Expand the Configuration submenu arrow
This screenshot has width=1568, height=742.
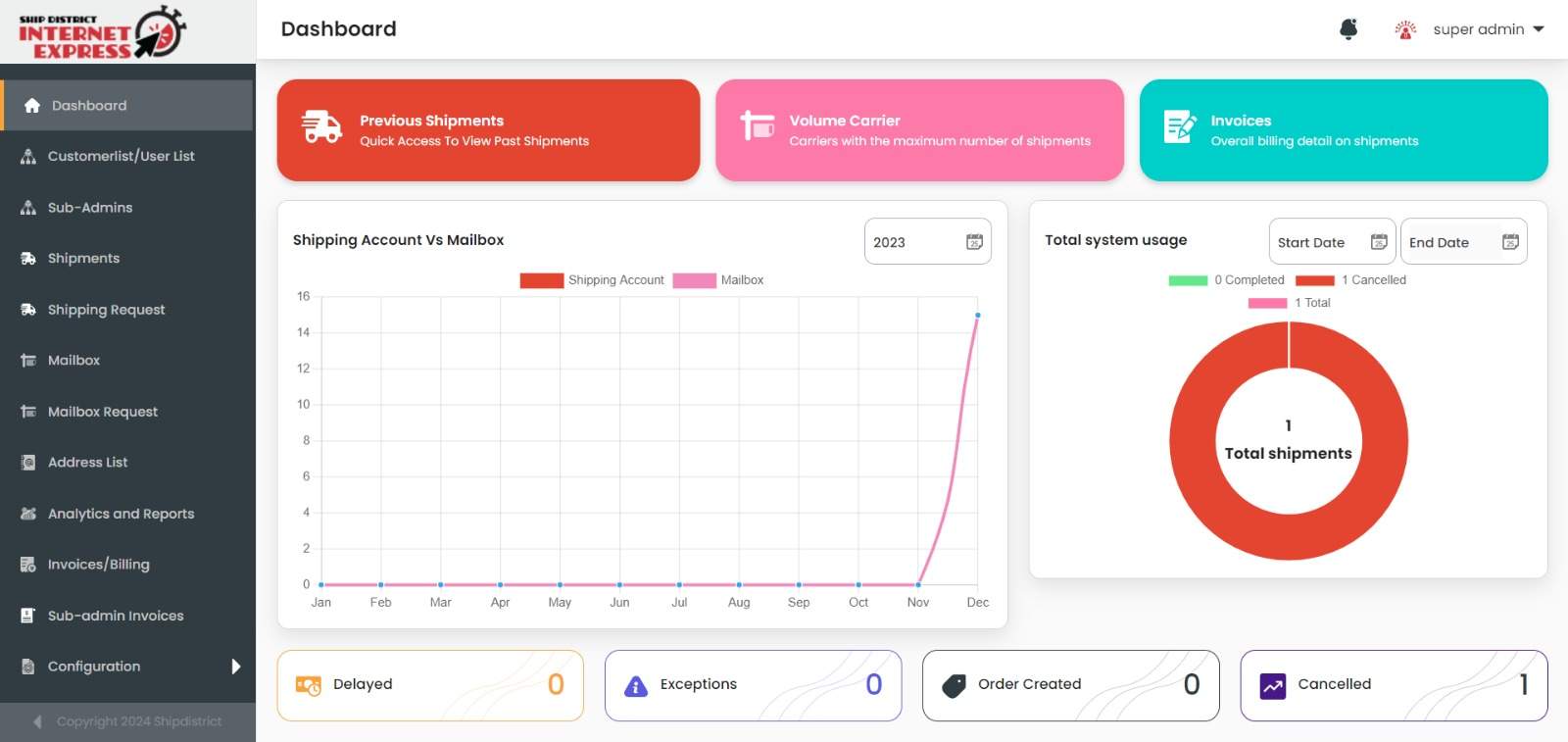[235, 667]
